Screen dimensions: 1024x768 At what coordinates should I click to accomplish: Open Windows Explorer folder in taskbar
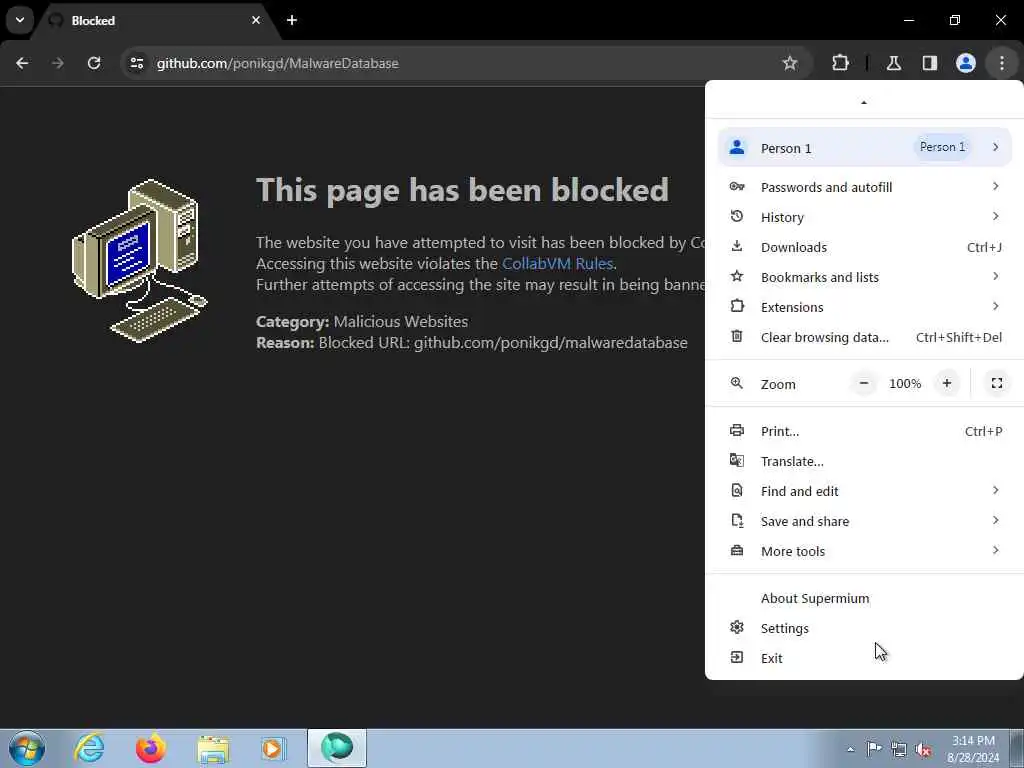[x=213, y=749]
